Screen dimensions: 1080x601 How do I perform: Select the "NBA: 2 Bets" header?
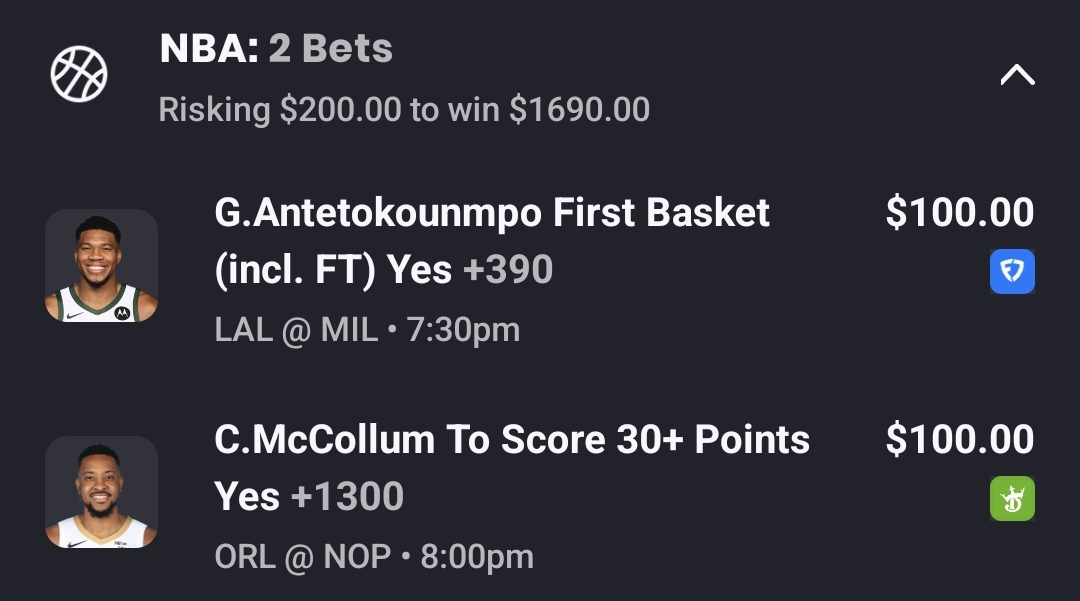(x=276, y=48)
